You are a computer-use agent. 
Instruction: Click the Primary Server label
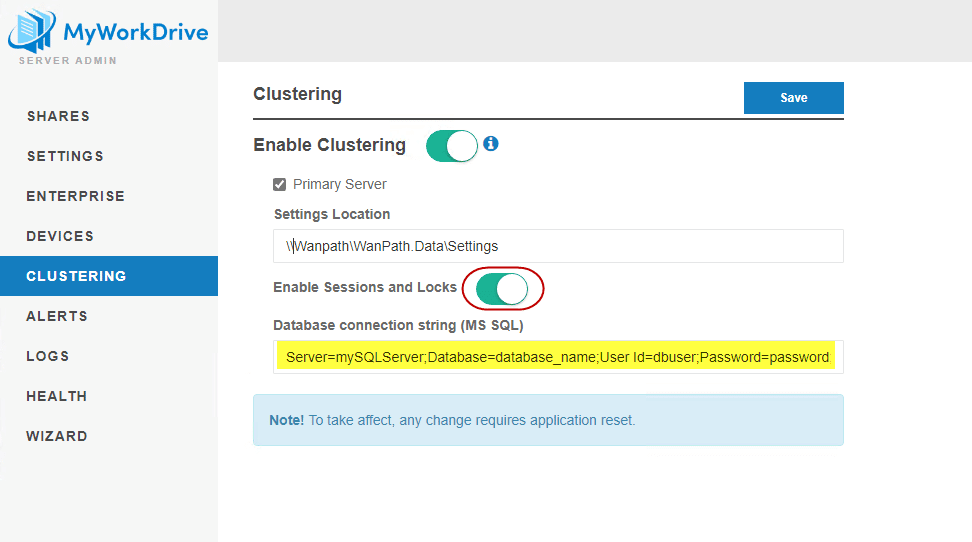[x=340, y=185]
